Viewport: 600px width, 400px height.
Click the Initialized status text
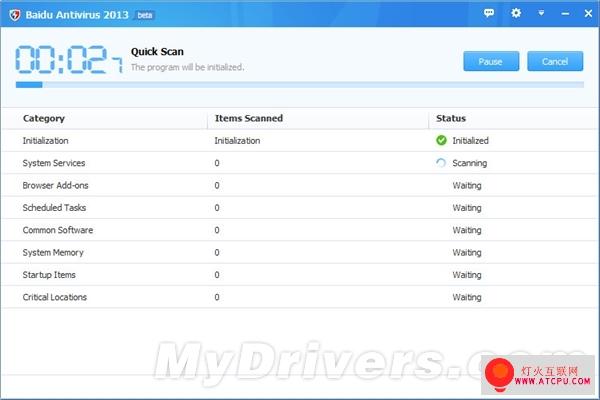click(x=470, y=140)
